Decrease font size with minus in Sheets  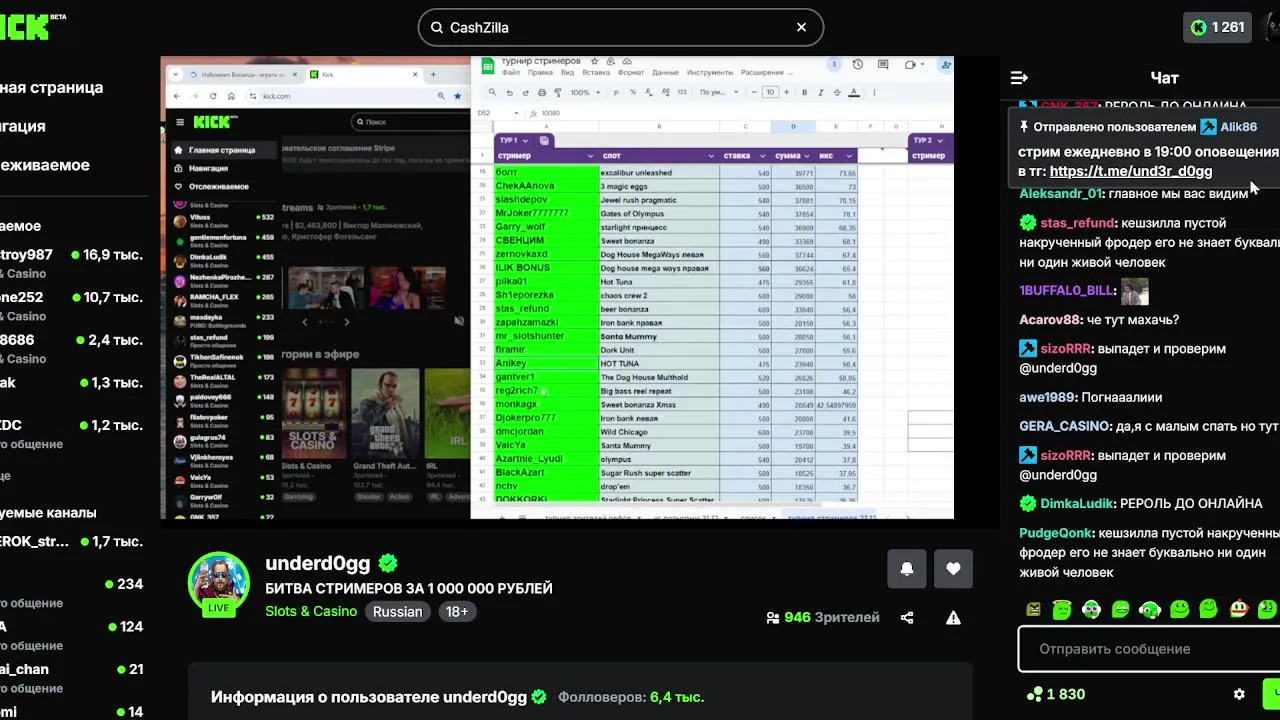(754, 92)
